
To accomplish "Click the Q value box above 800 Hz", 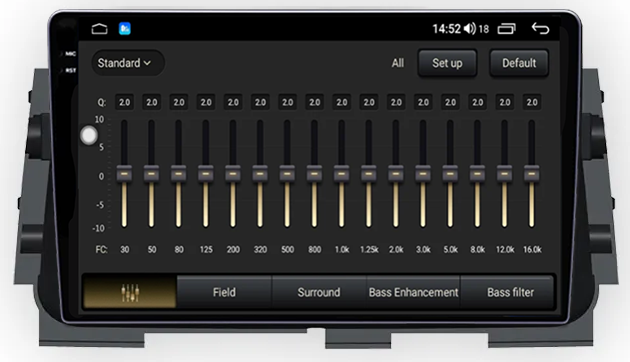I will click(315, 102).
